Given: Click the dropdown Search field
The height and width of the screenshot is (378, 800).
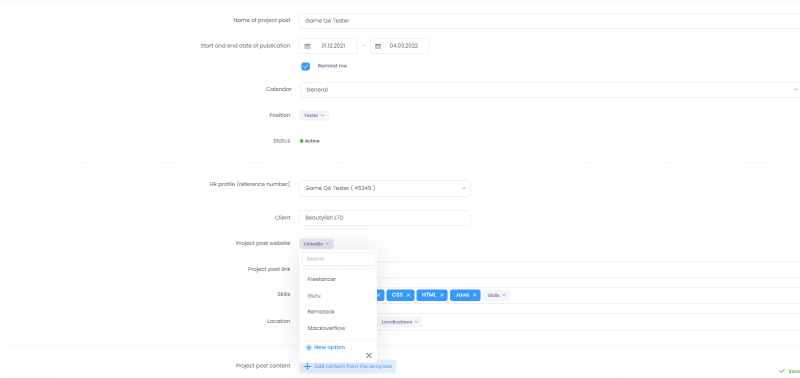Looking at the screenshot, I should [338, 259].
